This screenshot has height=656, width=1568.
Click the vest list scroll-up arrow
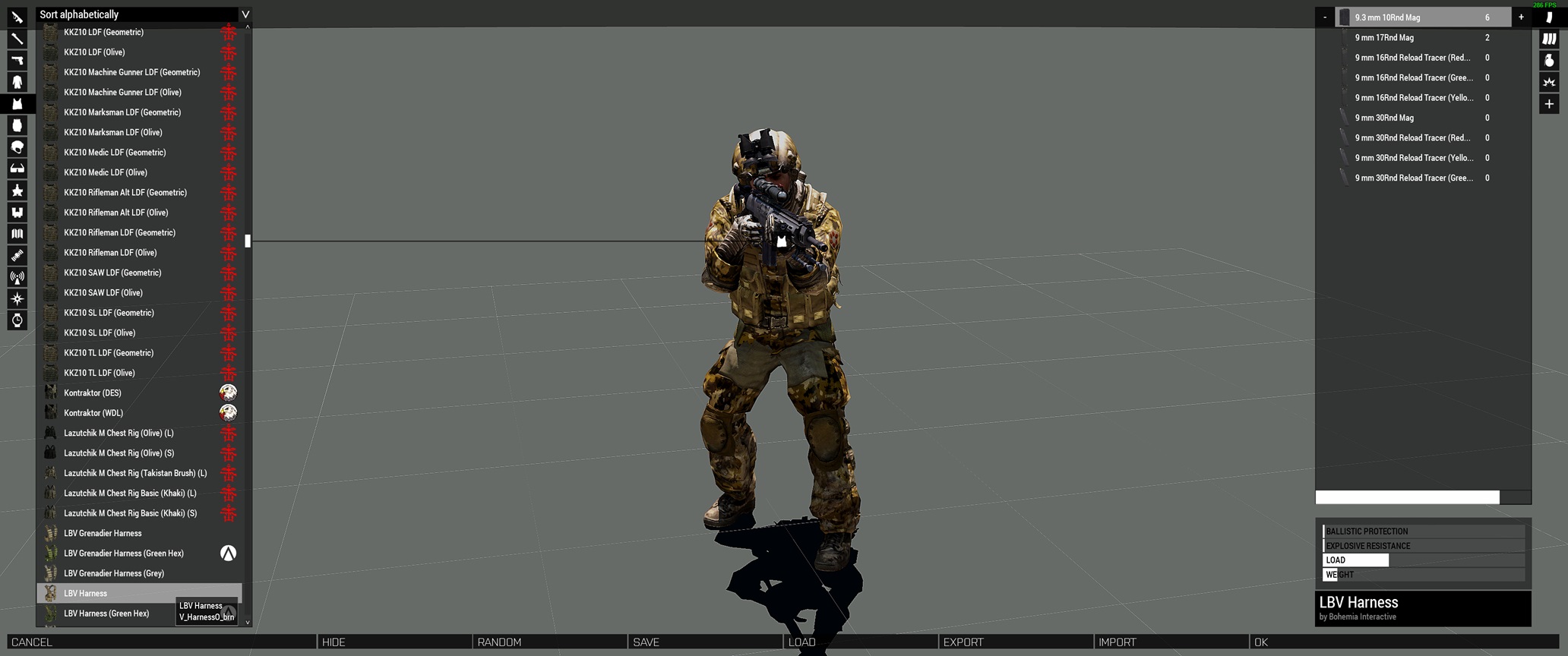(248, 27)
